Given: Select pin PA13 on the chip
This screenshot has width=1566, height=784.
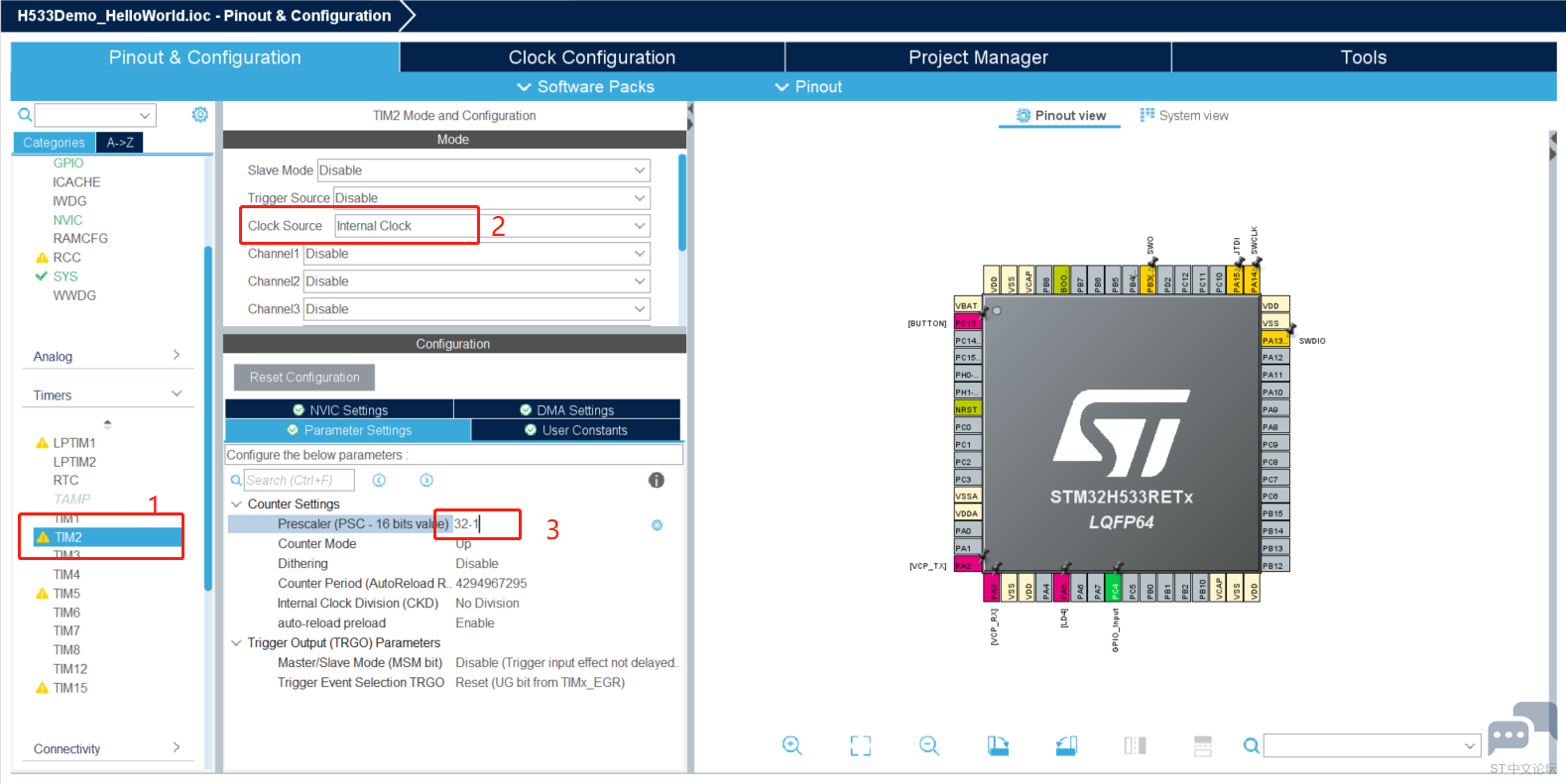Looking at the screenshot, I should tap(1274, 340).
